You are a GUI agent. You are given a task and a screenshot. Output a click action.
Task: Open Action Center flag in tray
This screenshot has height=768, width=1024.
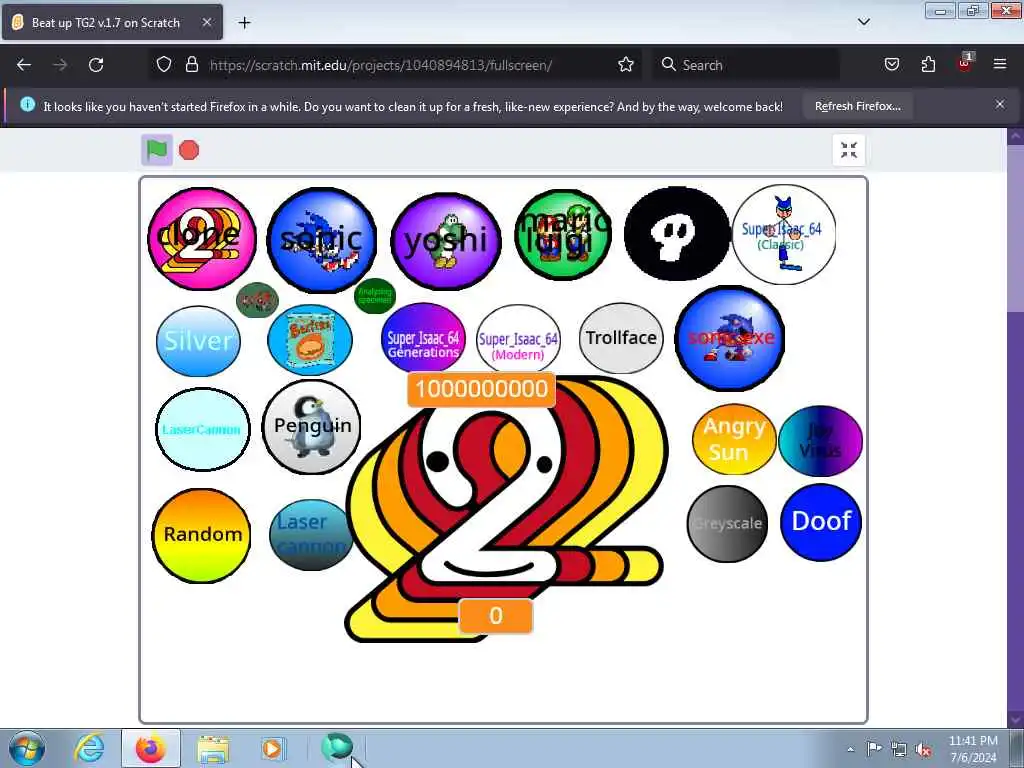click(x=874, y=749)
